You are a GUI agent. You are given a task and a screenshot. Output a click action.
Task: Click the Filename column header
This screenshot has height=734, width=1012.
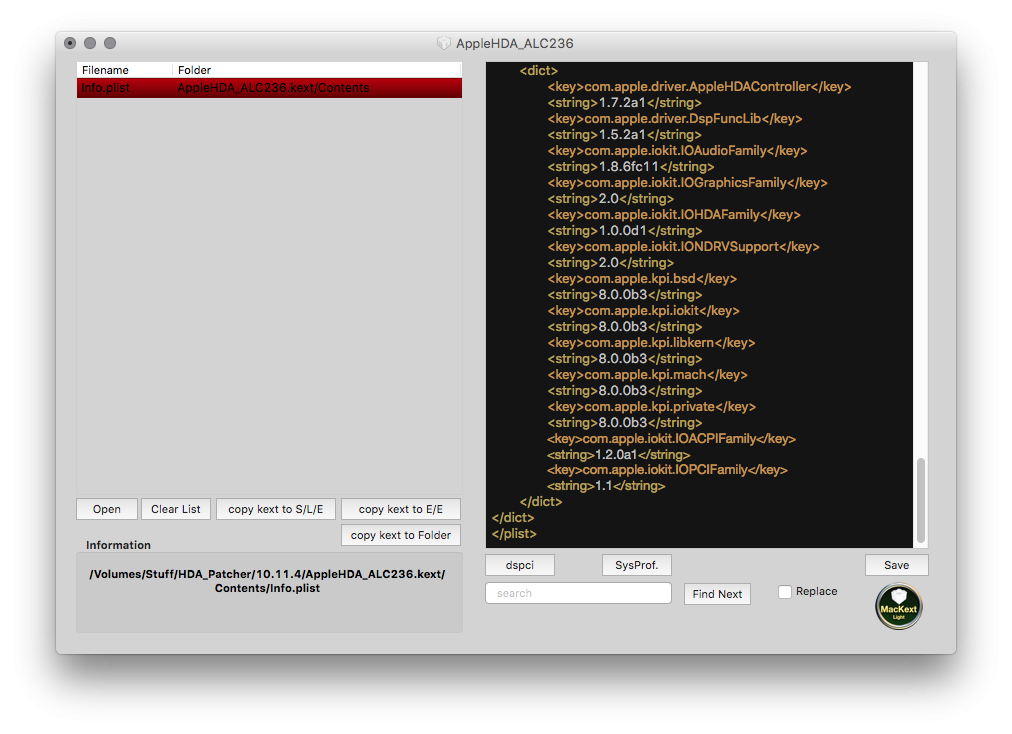click(102, 70)
